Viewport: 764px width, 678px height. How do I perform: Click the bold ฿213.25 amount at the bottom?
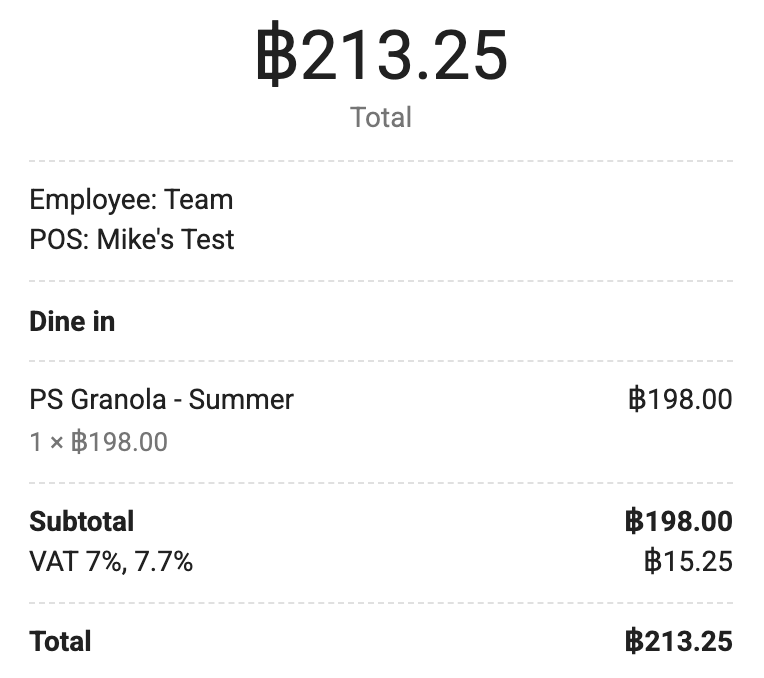(679, 641)
